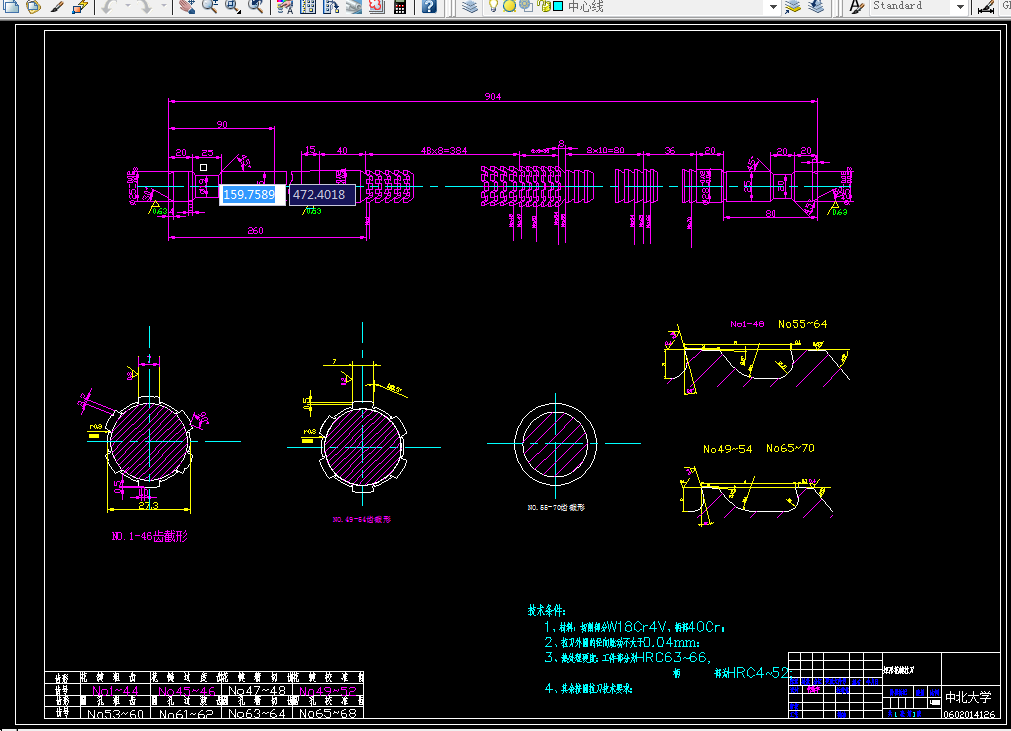Click the No53~60 table cell
Image resolution: width=1011 pixels, height=731 pixels.
click(x=115, y=714)
